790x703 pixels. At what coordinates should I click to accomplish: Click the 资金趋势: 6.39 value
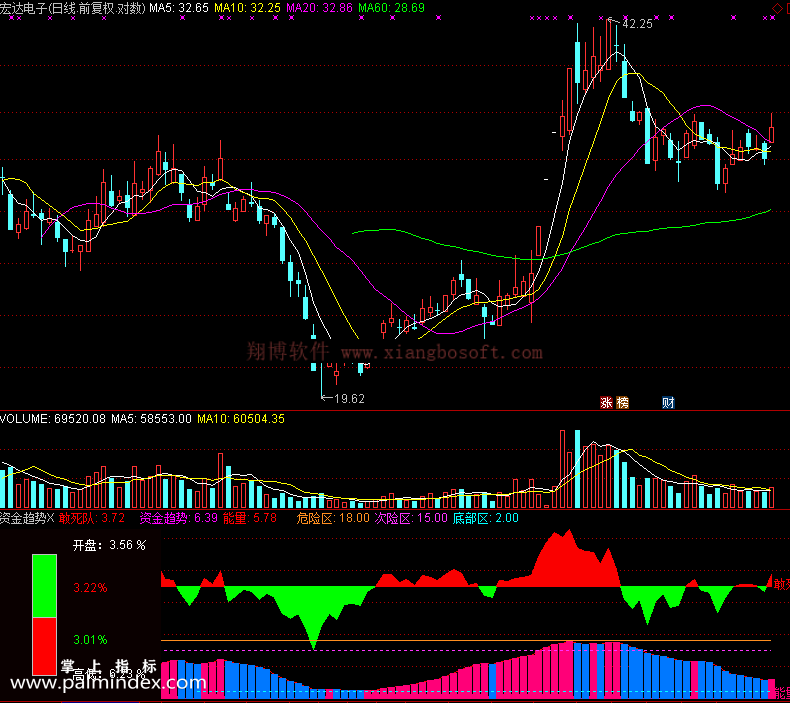coord(178,518)
